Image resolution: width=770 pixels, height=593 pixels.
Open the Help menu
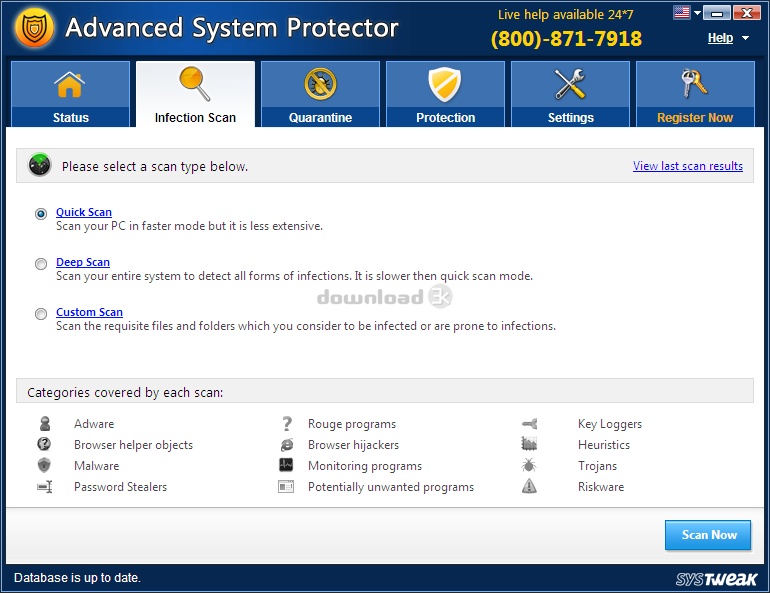pos(720,38)
